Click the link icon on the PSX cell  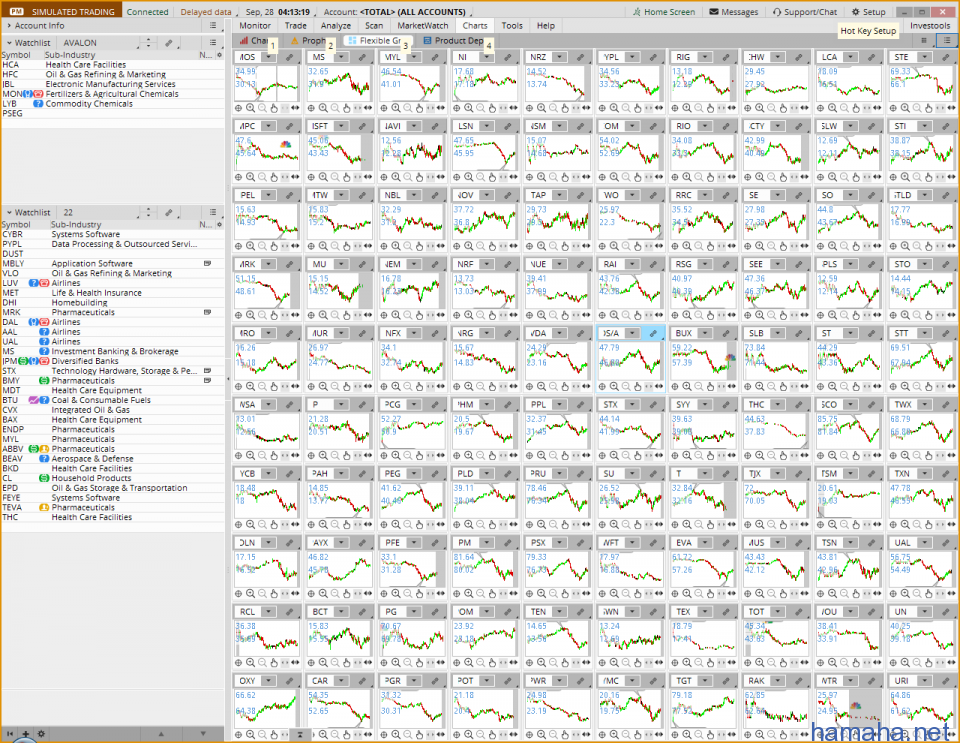click(580, 543)
